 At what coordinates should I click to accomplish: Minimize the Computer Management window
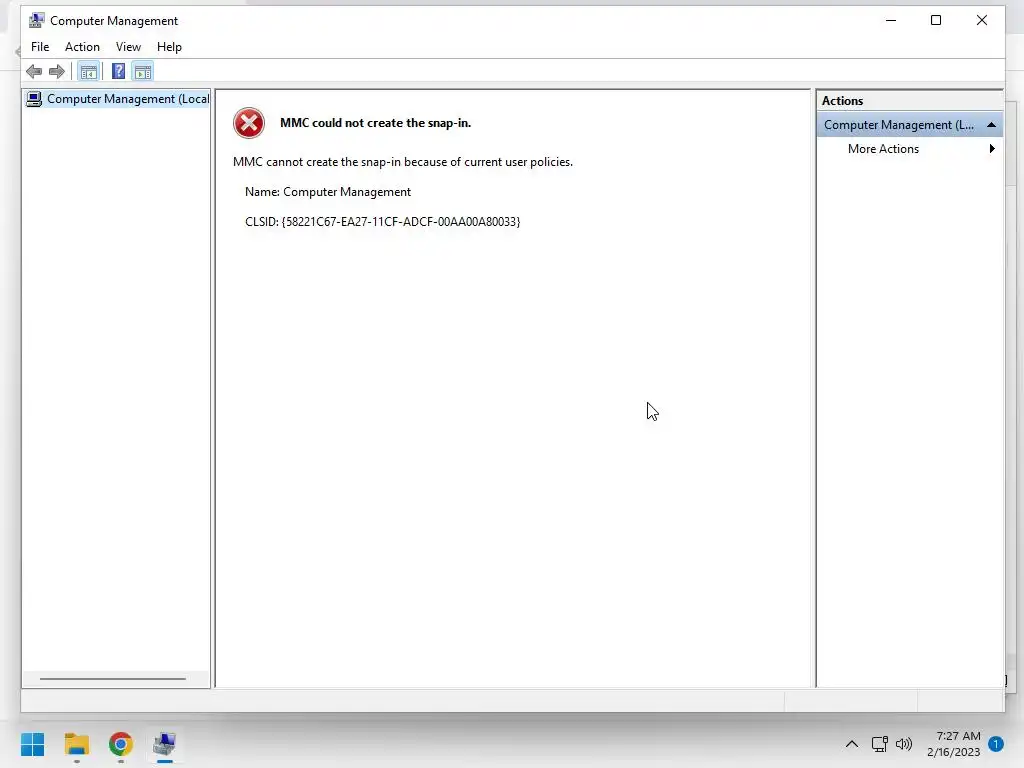pyautogui.click(x=891, y=20)
